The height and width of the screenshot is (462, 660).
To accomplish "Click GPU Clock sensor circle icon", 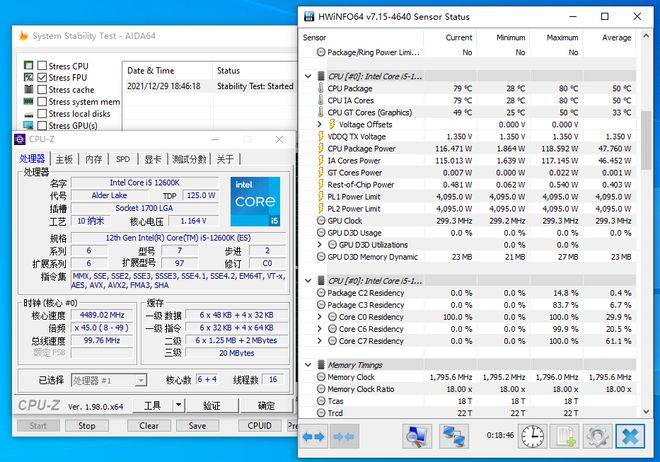I will point(321,220).
